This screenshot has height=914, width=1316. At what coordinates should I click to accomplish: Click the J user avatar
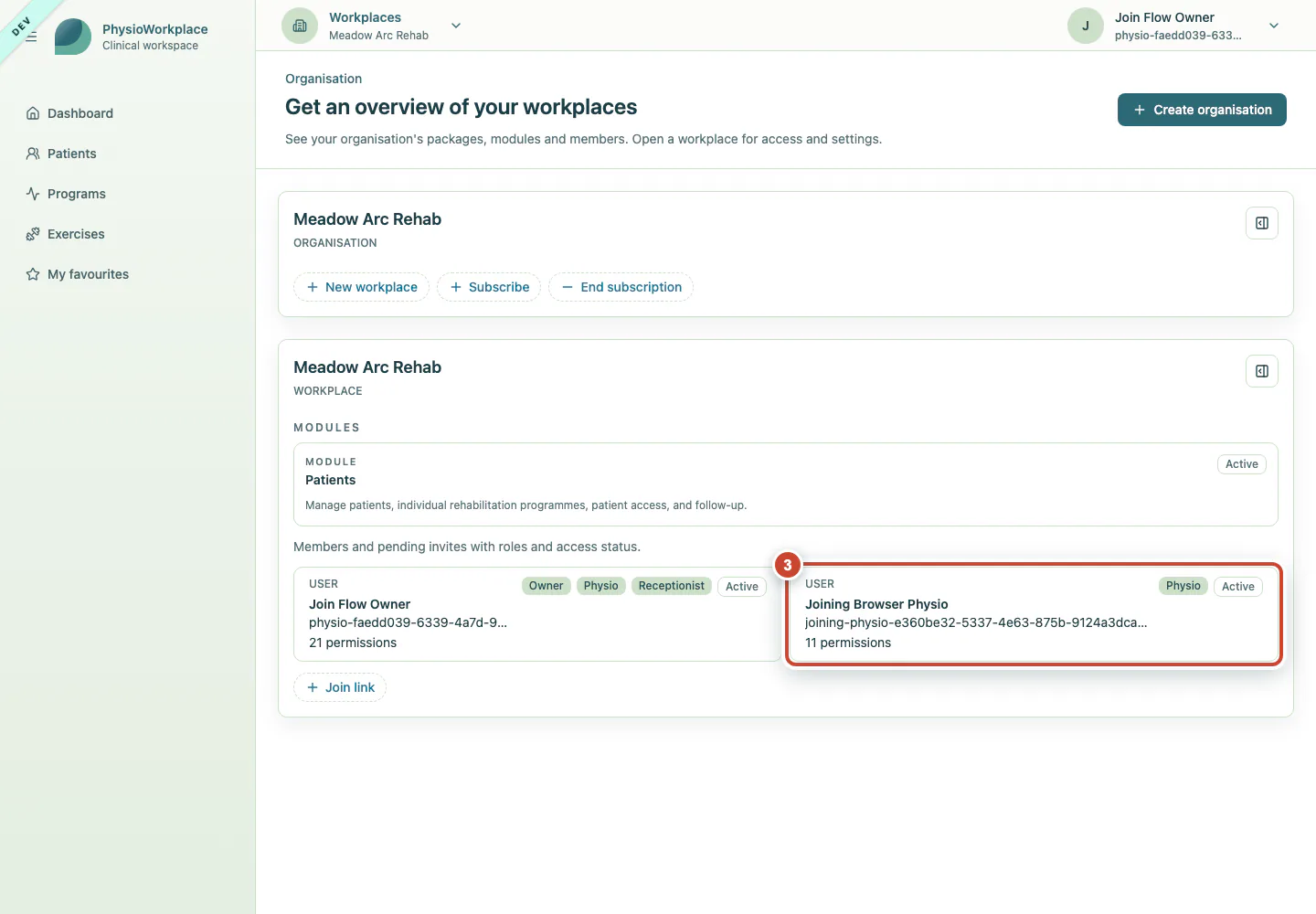click(x=1086, y=26)
